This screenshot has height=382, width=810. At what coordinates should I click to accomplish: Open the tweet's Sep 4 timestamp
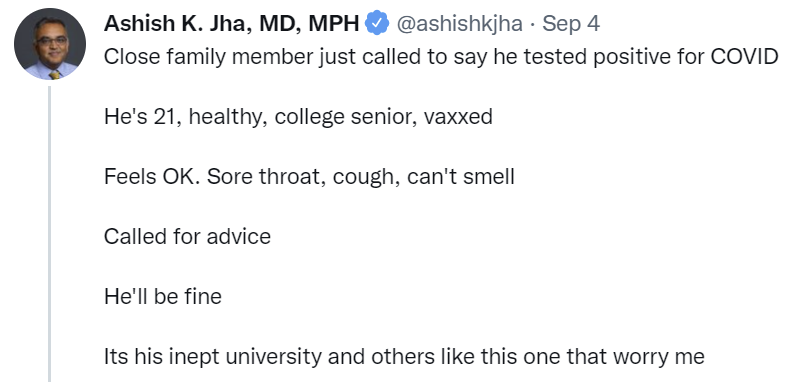click(x=571, y=24)
